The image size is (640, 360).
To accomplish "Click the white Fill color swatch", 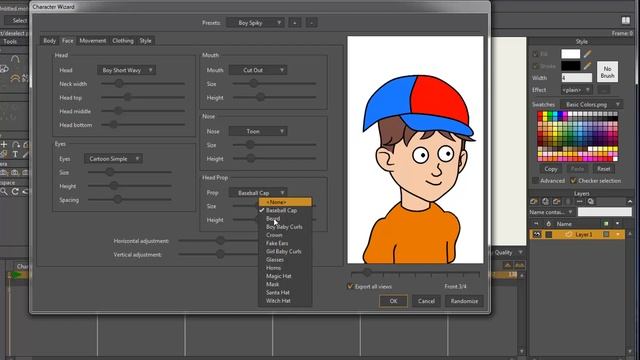I will click(571, 54).
